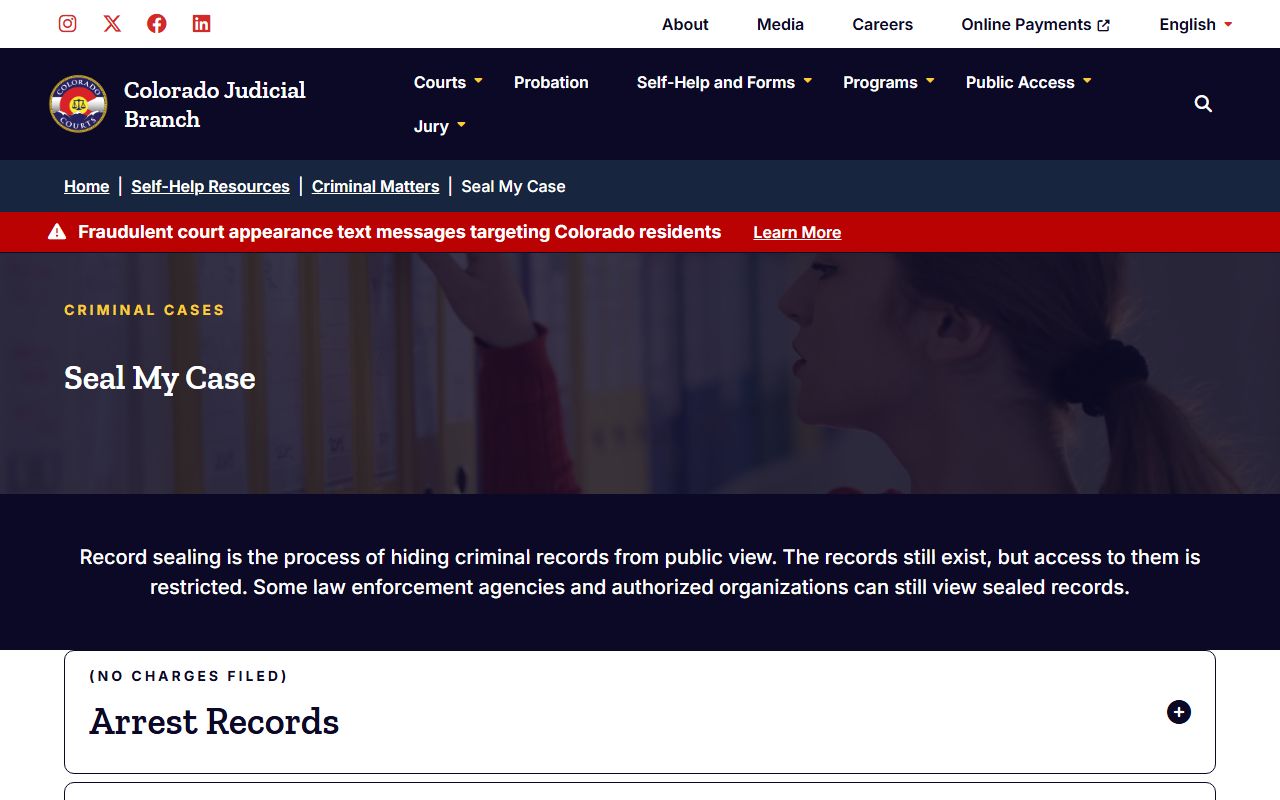Click the Colorado Judicial Branch site title
Screen dimensions: 1280x800
point(215,104)
